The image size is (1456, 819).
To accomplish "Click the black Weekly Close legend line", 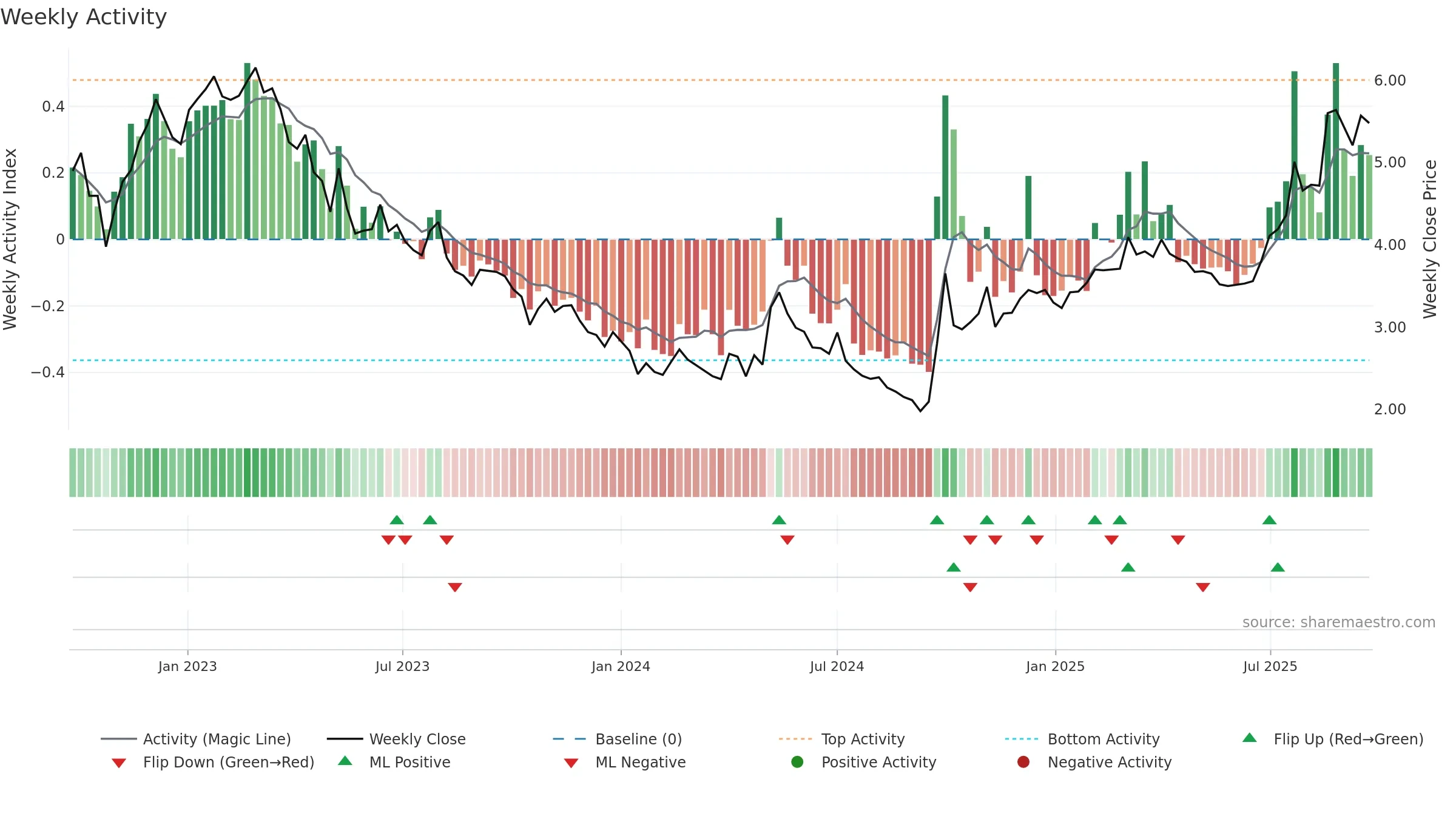I will tap(345, 739).
